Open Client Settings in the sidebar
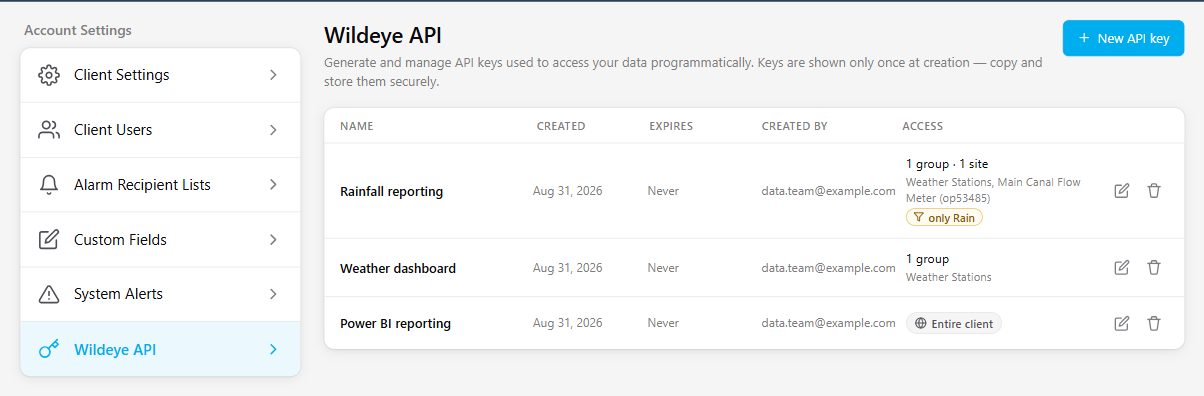Image resolution: width=1204 pixels, height=396 pixels. point(160,75)
